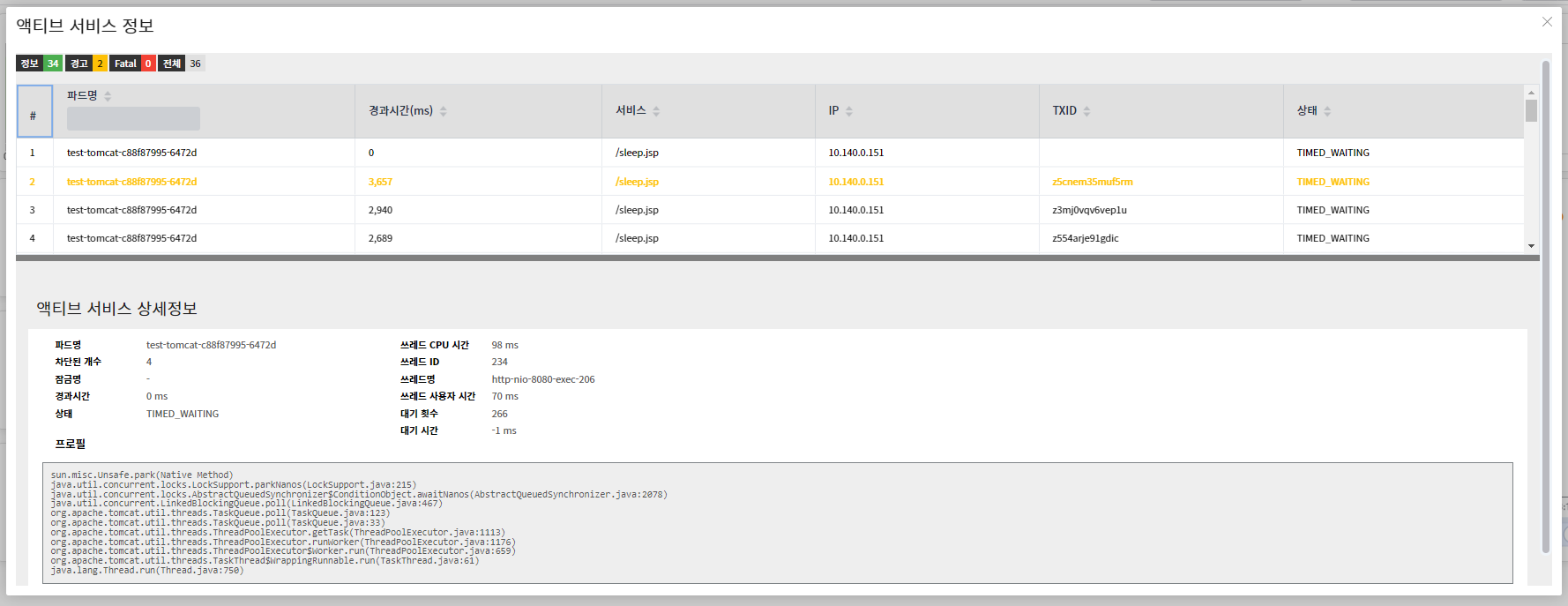Sort rows using the 서비스 sort icon
This screenshot has width=1568, height=606.
coord(656,111)
